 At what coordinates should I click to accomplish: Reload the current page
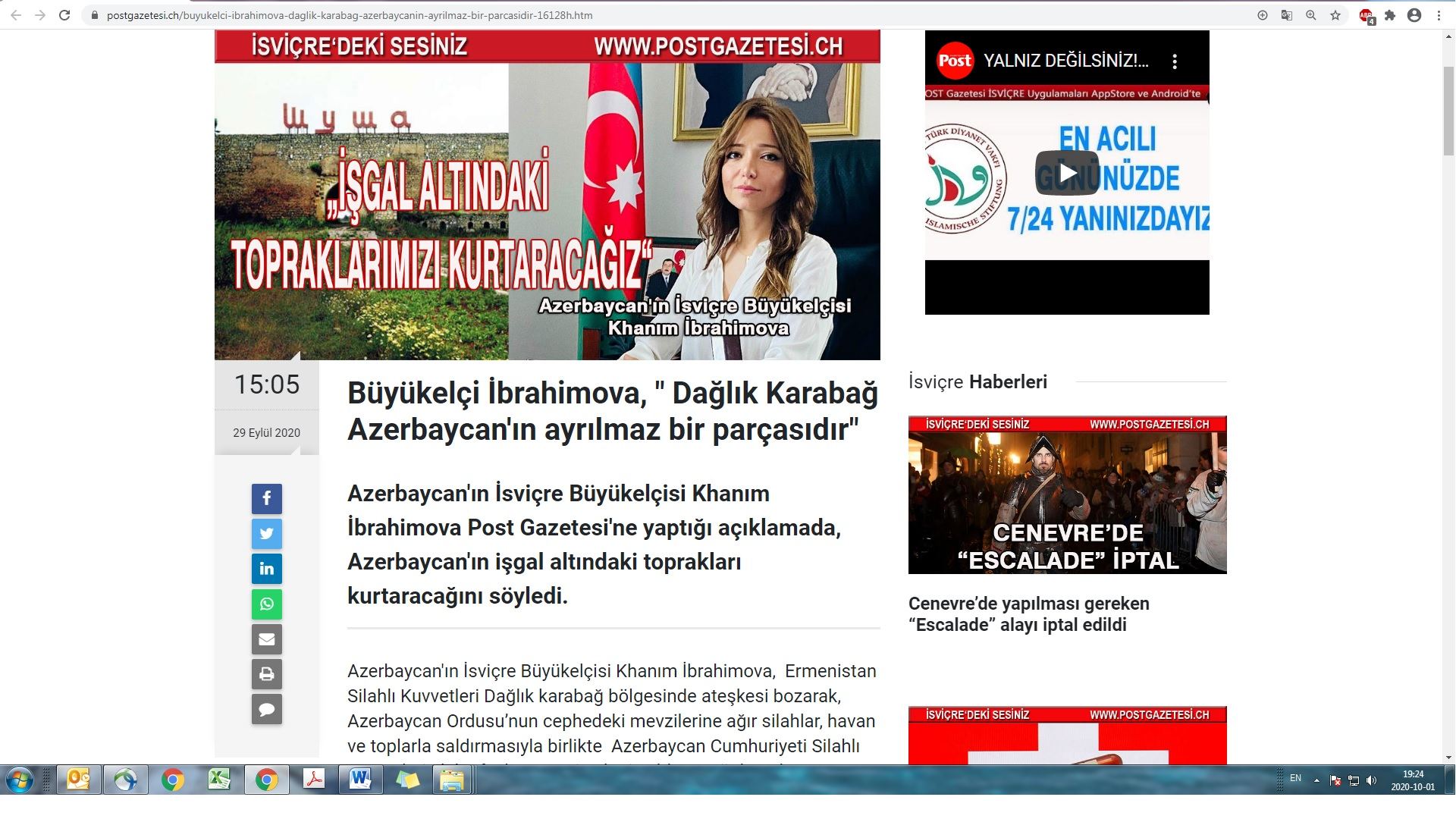pos(65,15)
